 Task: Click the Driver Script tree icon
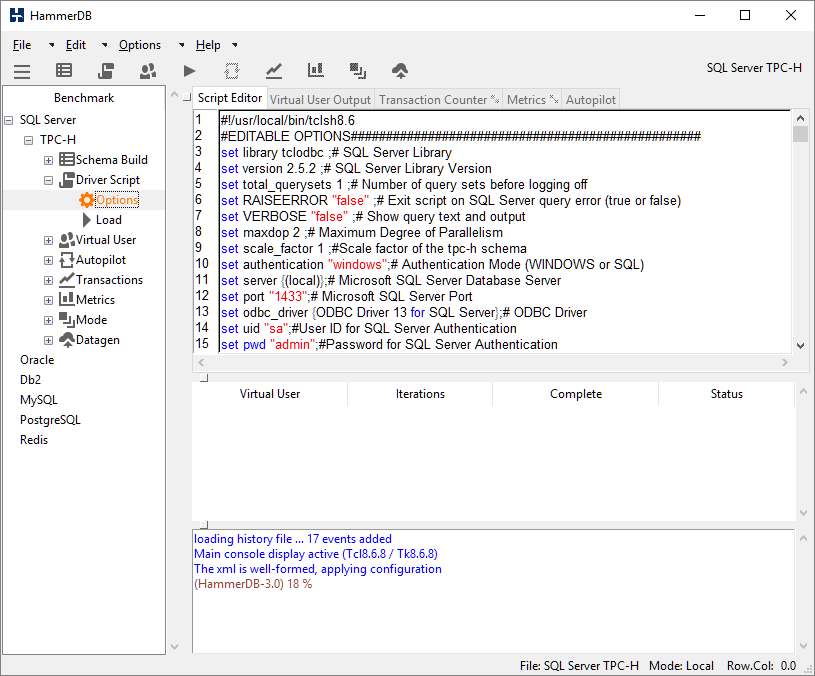coord(67,180)
